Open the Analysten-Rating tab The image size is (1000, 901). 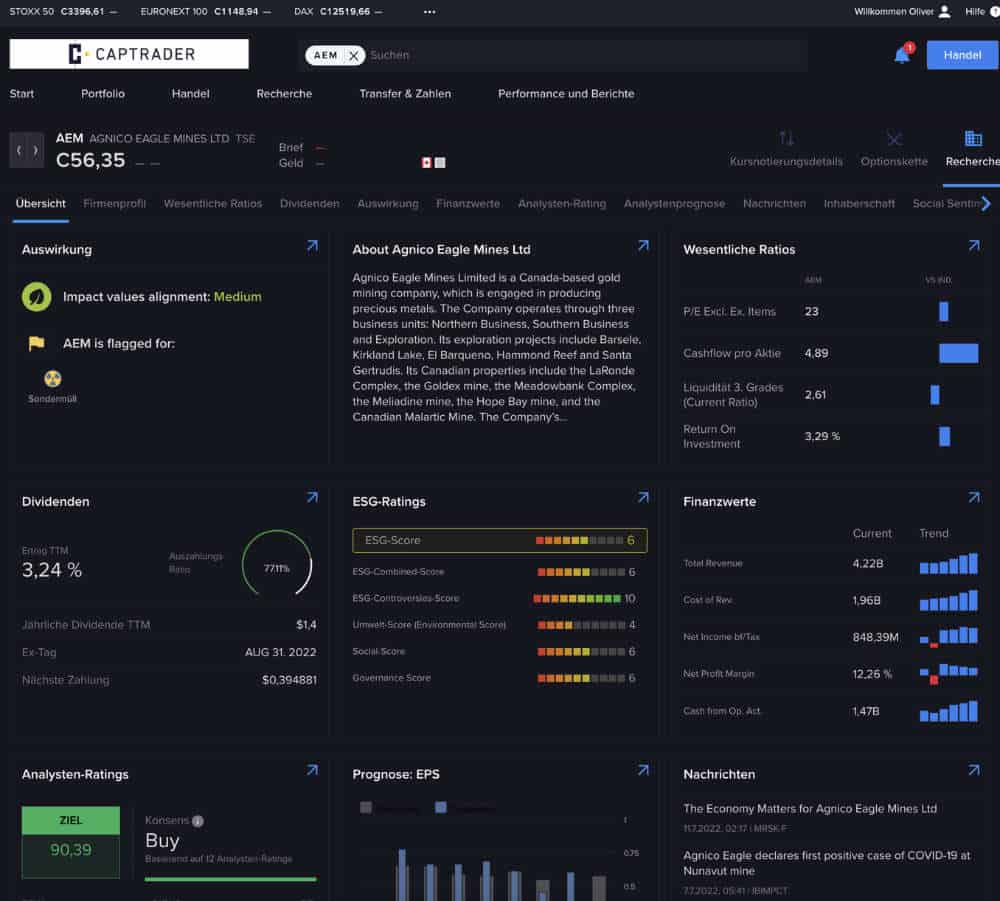click(x=562, y=203)
